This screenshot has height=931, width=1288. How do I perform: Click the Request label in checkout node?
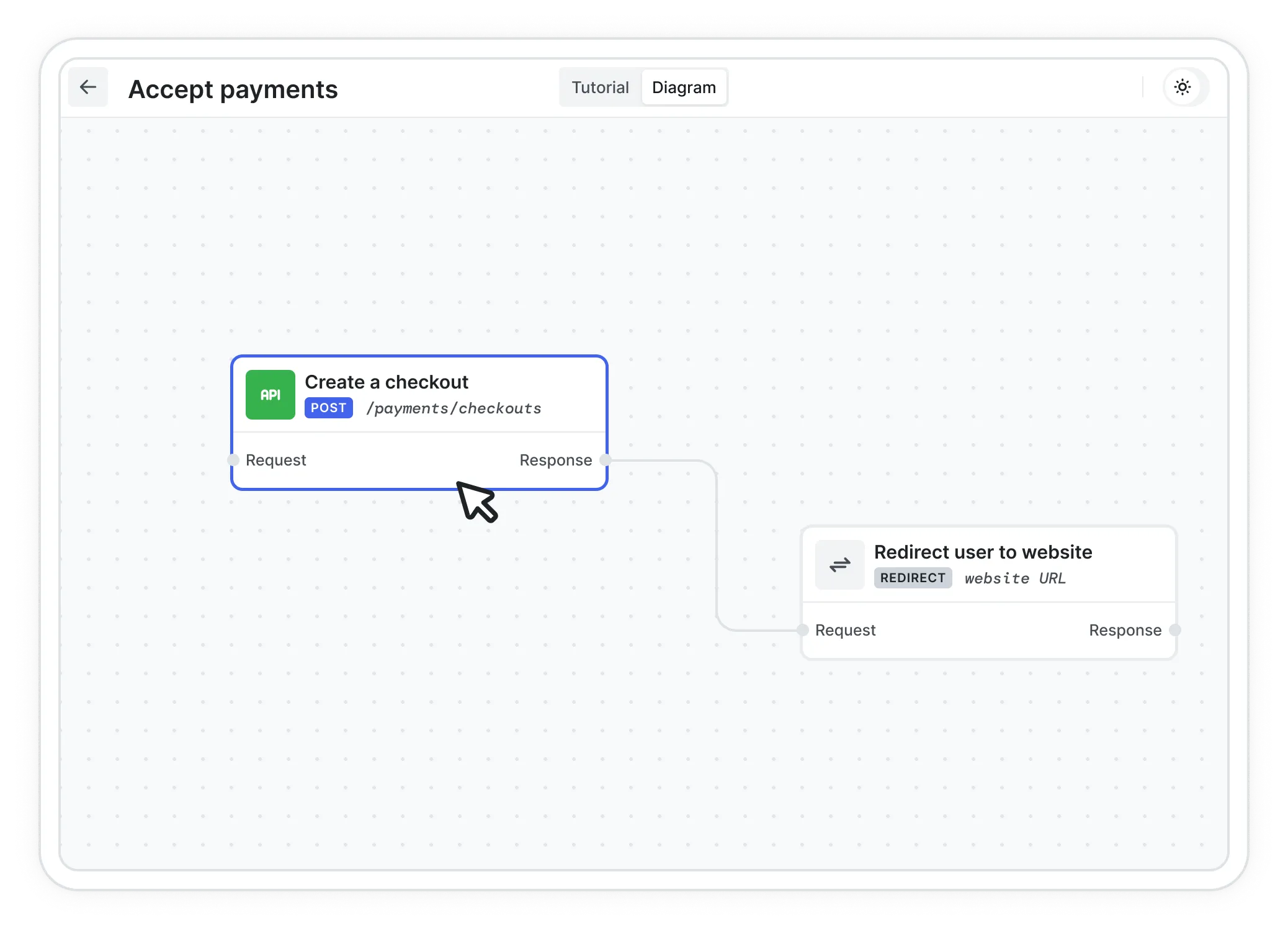(x=275, y=460)
